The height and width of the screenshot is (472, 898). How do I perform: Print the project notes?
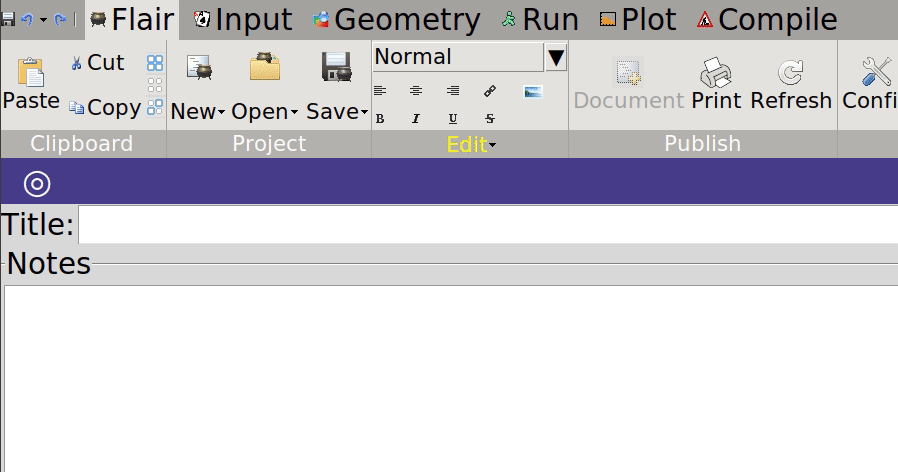[716, 84]
